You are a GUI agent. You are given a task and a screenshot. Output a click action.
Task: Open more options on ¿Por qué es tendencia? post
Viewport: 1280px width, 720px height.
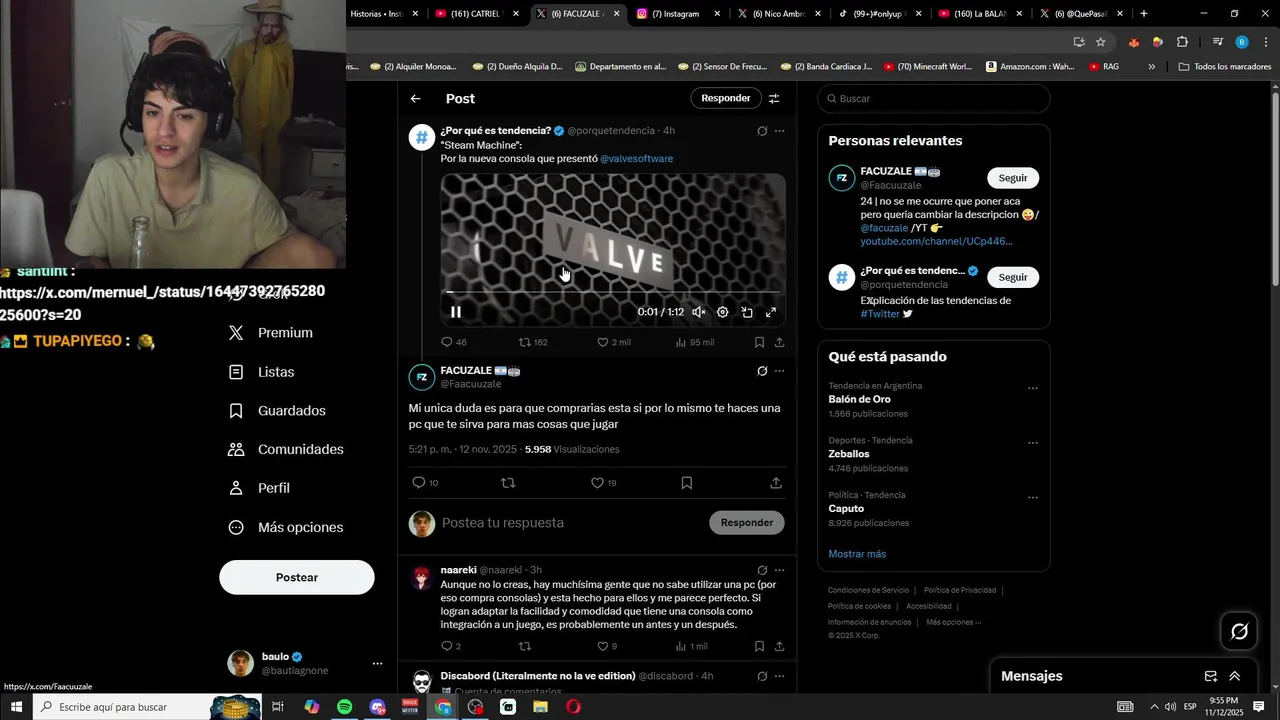click(779, 131)
